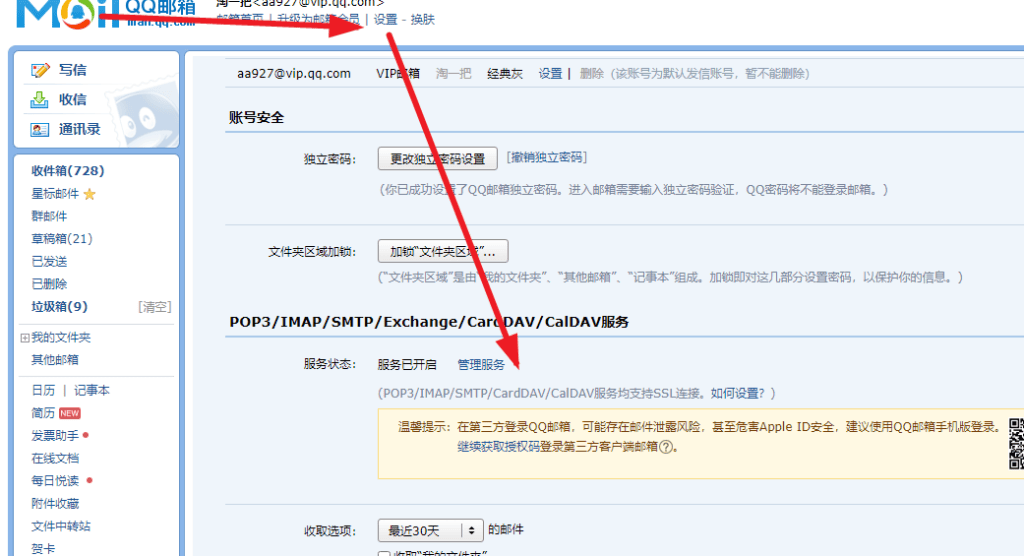Screen dimensions: 1024x556
Task: Open 记事本 notes
Action: point(91,390)
